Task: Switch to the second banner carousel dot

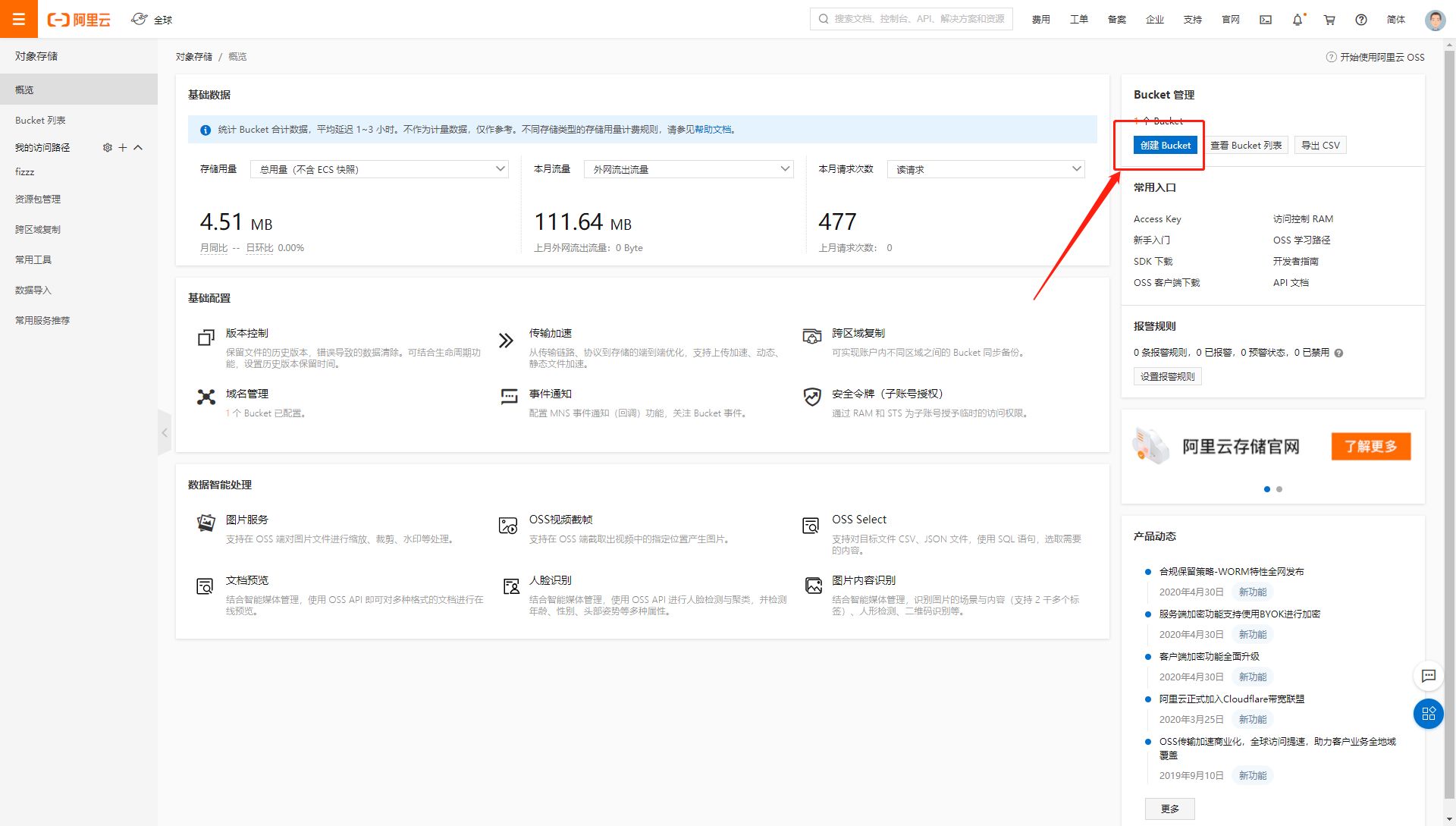Action: pyautogui.click(x=1279, y=489)
